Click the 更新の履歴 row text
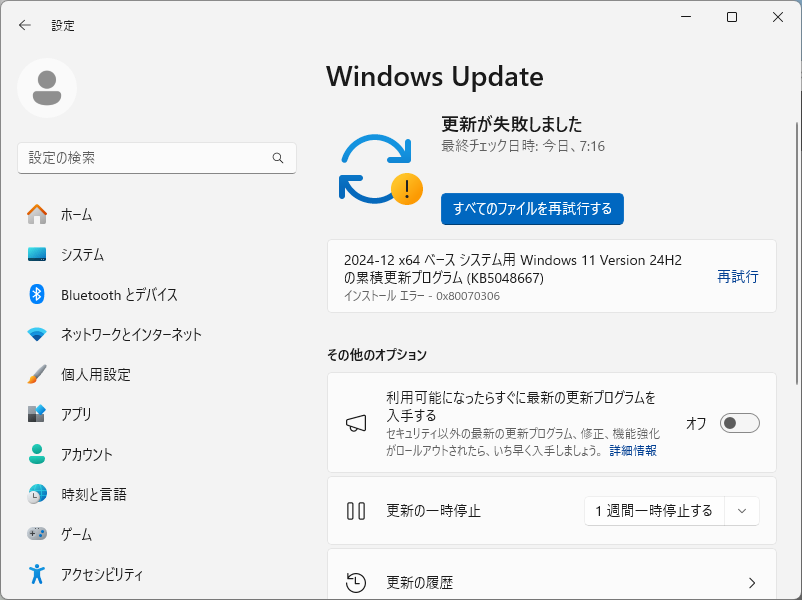Screen dimensions: 802x600 (419, 583)
